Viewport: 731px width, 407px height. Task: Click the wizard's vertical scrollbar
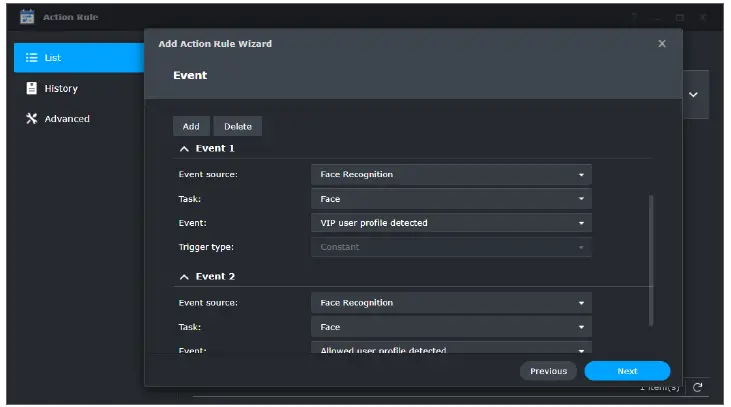pyautogui.click(x=651, y=259)
